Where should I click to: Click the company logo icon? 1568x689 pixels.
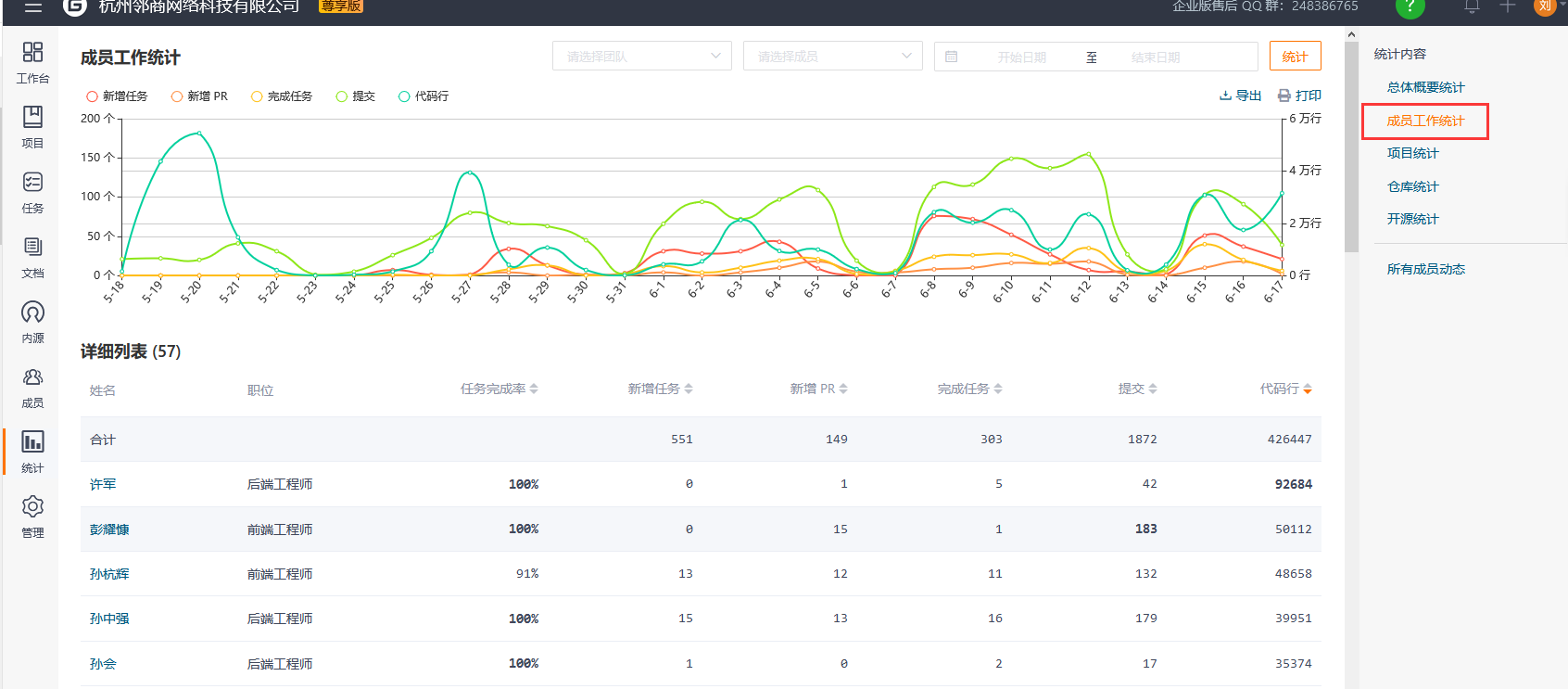[x=75, y=6]
